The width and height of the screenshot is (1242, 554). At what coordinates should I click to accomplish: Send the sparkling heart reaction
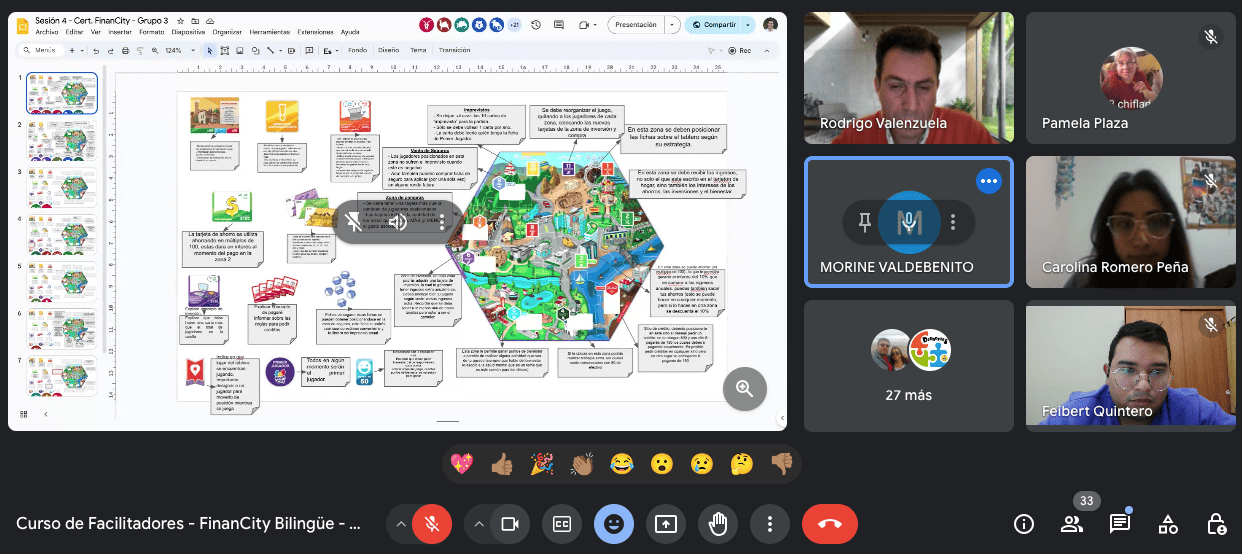[x=462, y=463]
